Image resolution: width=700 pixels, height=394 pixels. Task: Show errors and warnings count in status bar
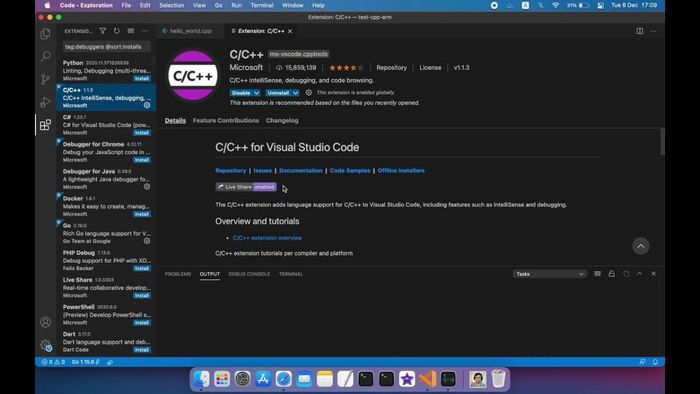[53, 362]
